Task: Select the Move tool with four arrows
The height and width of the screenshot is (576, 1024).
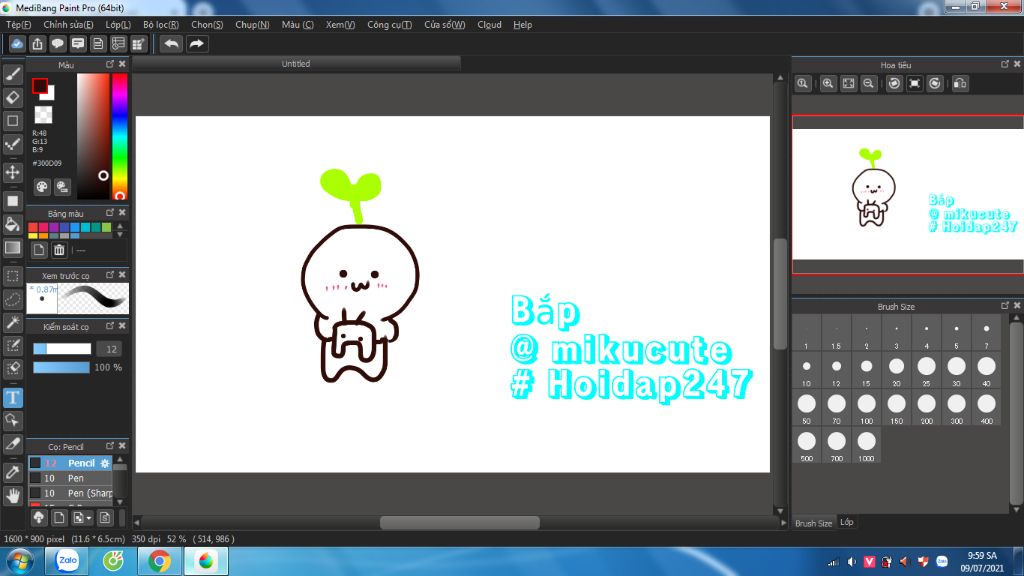Action: (x=12, y=172)
